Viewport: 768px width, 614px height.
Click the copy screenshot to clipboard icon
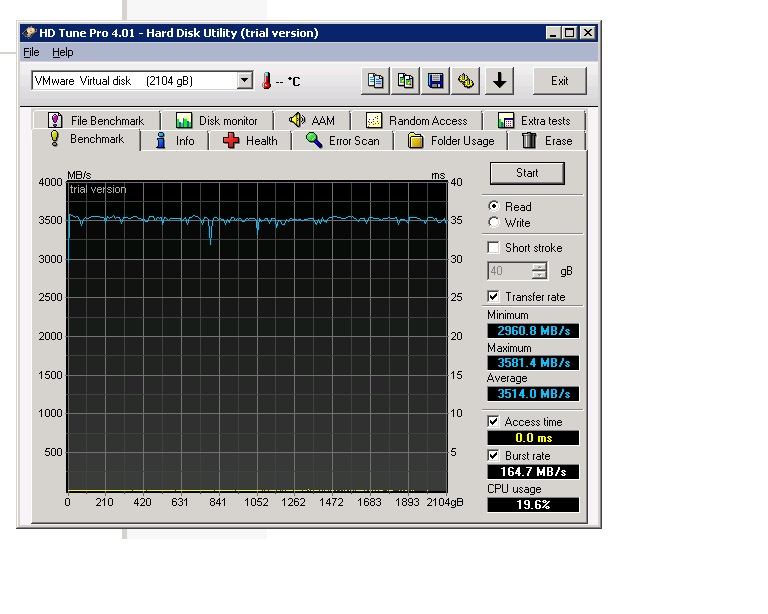coord(405,81)
